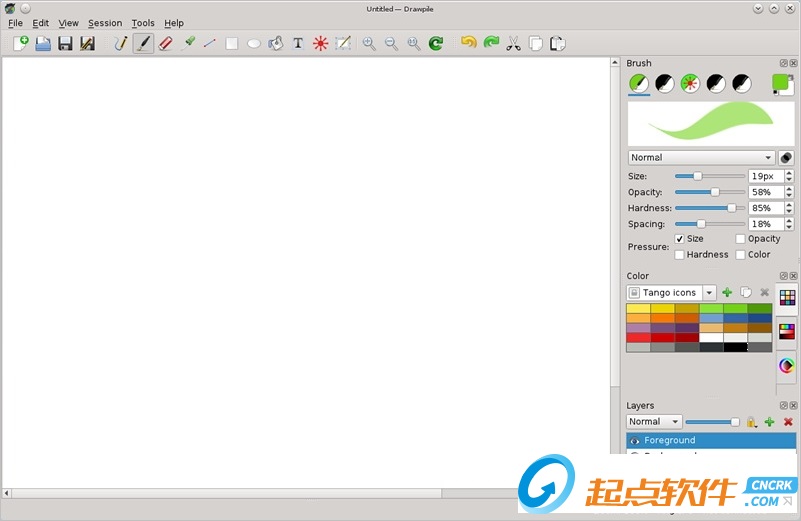Open the brush blend mode Normal dropdown

pos(701,157)
